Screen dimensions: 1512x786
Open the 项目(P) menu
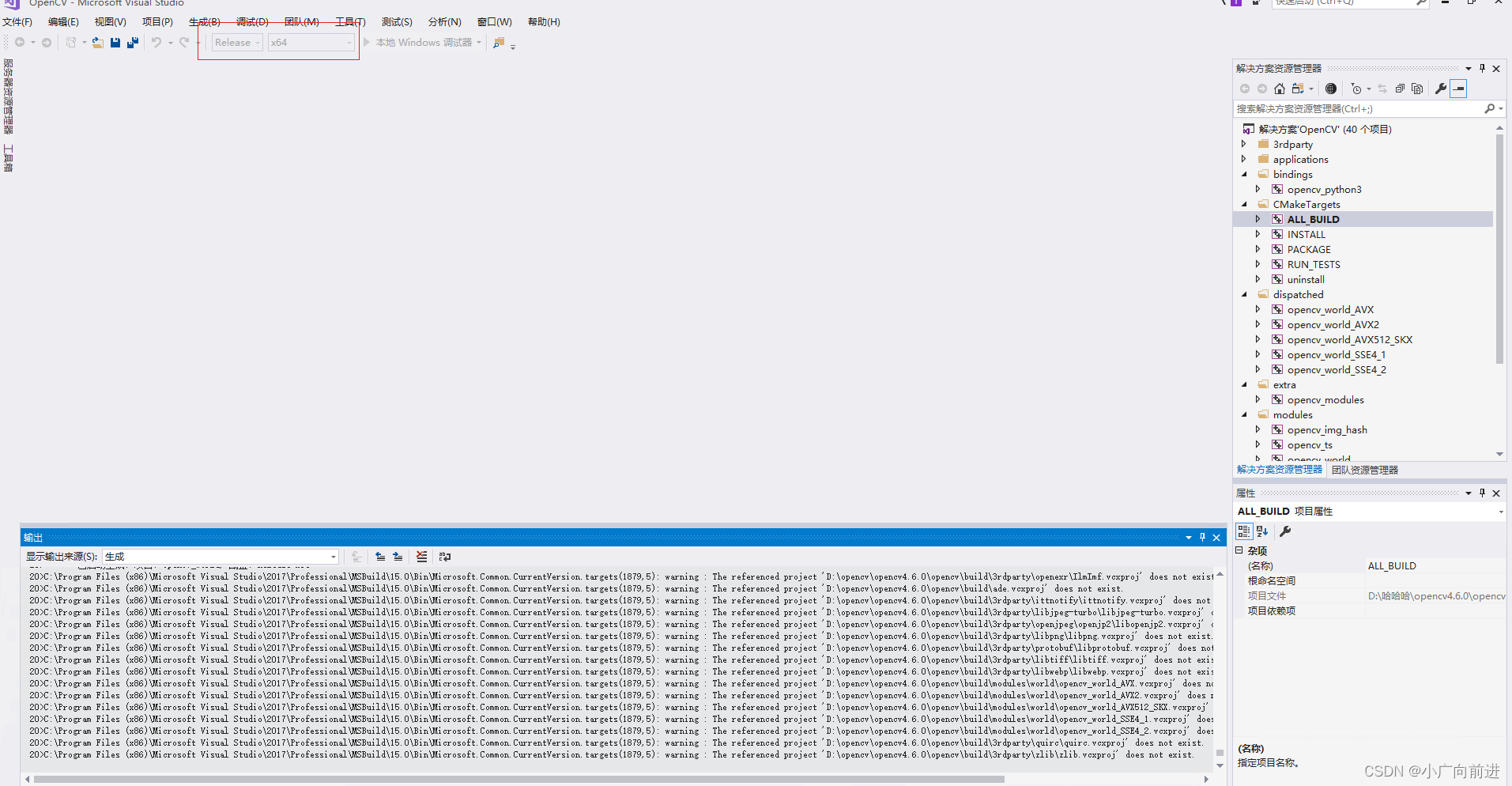(x=157, y=22)
